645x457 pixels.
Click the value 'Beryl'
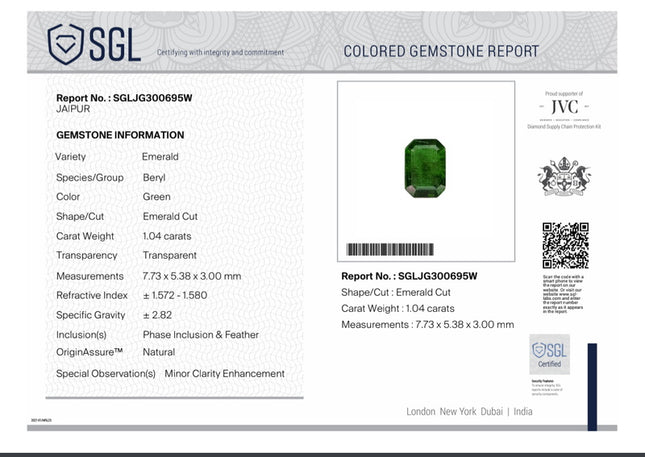coord(154,178)
